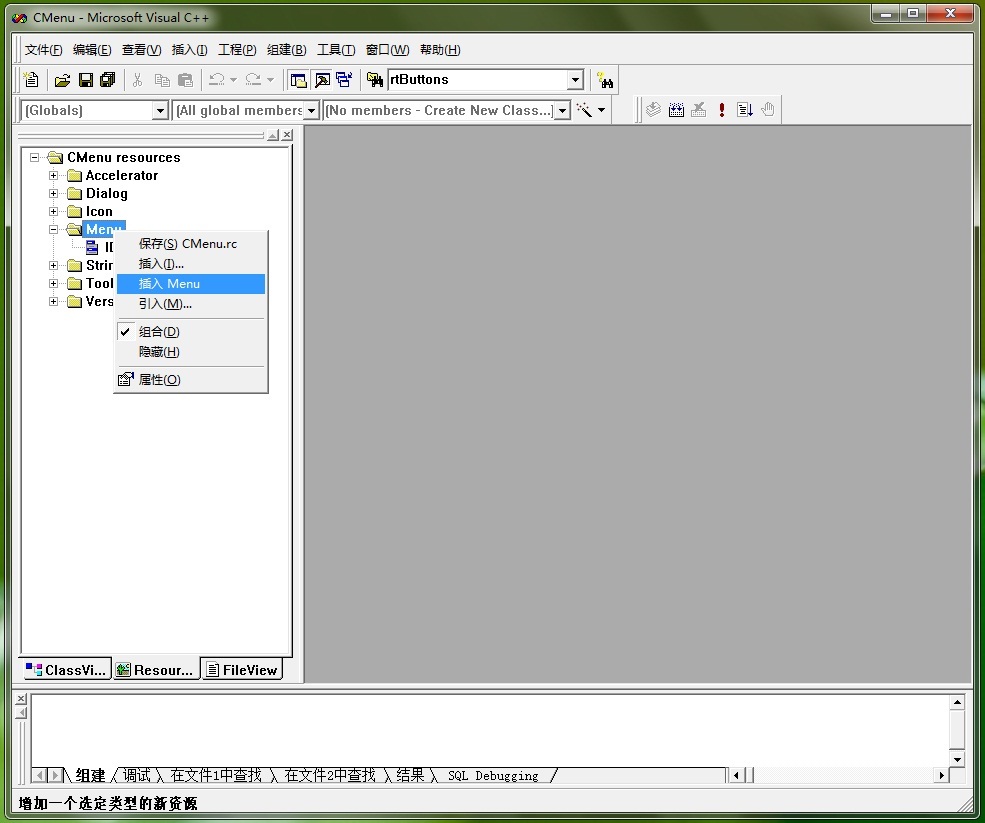Screen dimensions: 985x823
Task: Select 插入 Menu in context menu
Action: (190, 284)
